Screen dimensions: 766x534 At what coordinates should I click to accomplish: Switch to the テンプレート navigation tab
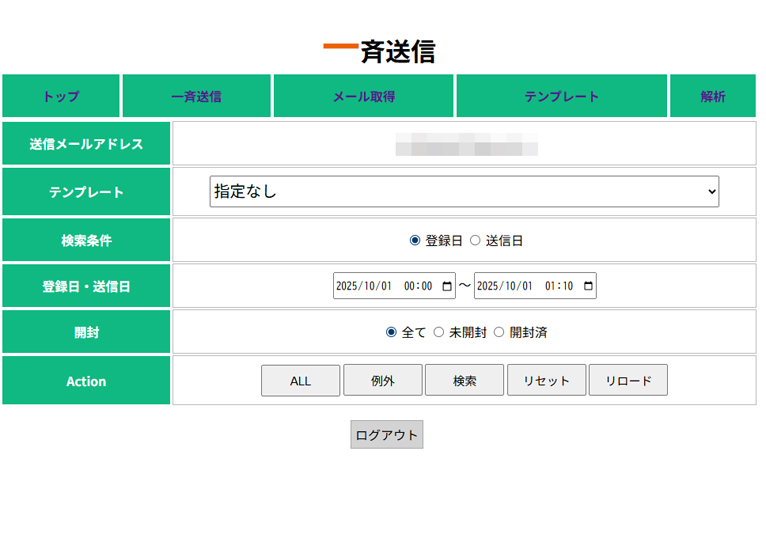[562, 97]
